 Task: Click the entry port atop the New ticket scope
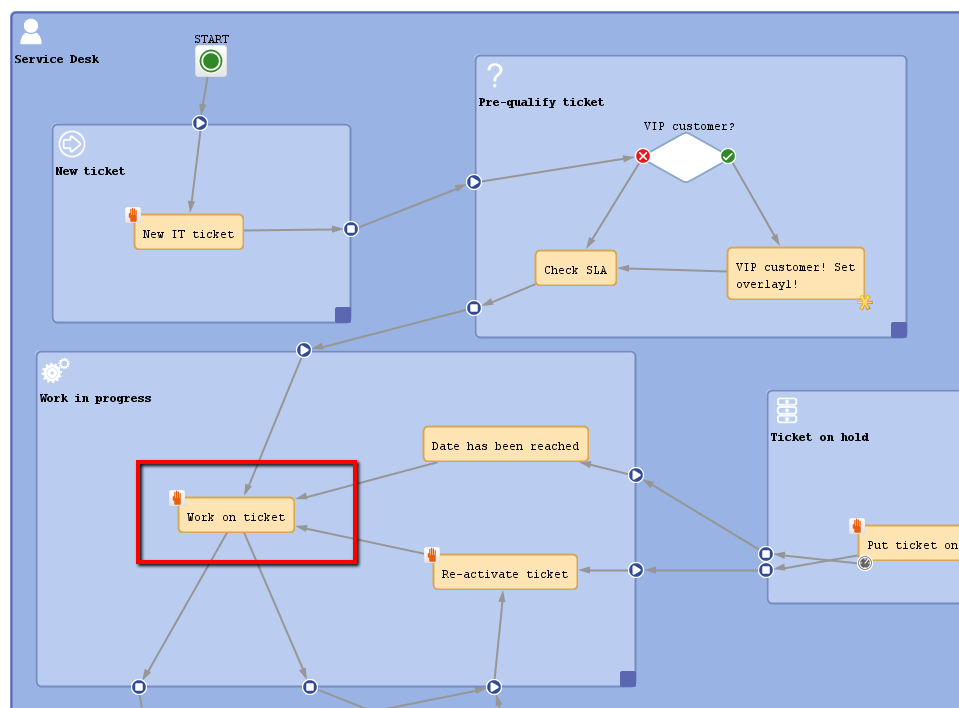200,123
